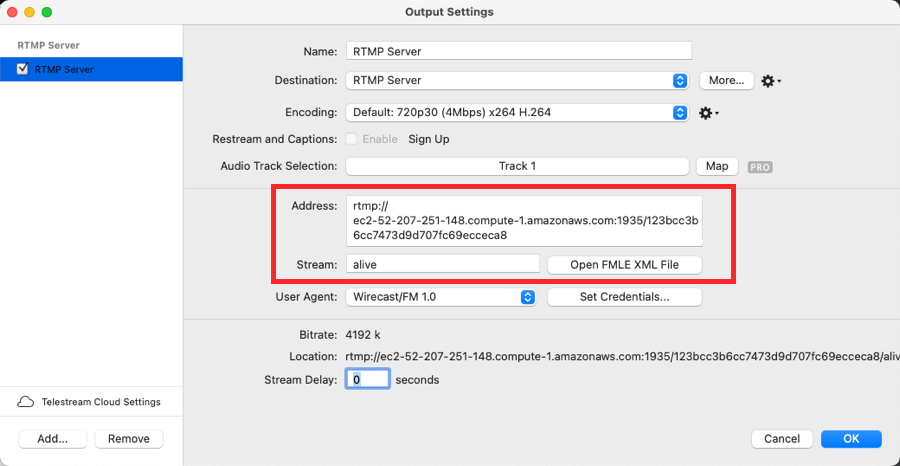This screenshot has width=900, height=466.
Task: Click the Telestream Cloud icon
Action: 26,402
